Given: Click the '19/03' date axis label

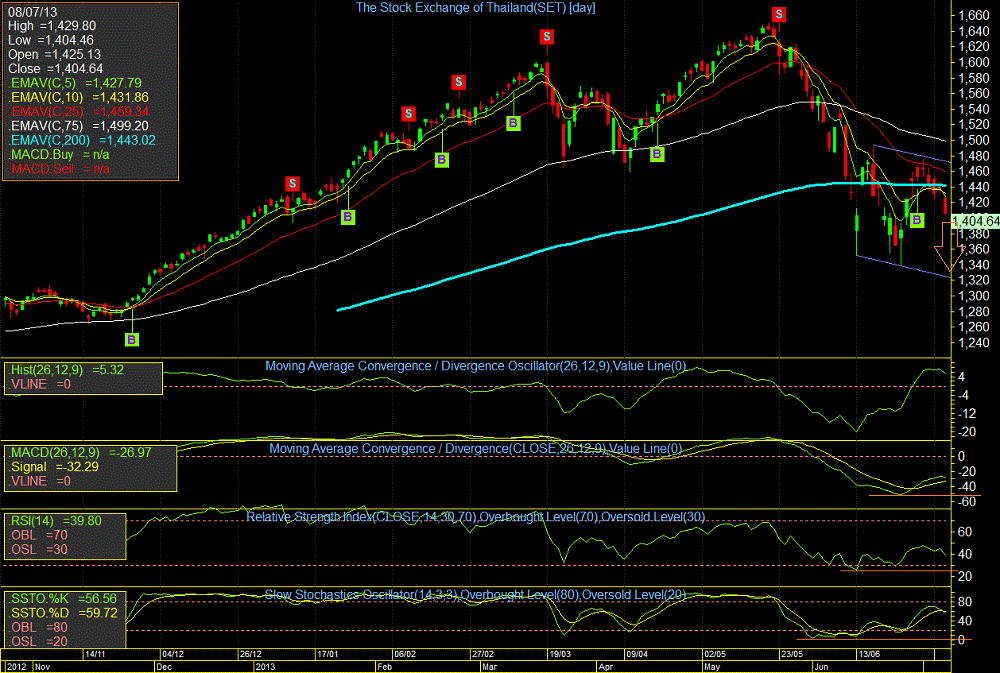Looking at the screenshot, I should tap(560, 655).
